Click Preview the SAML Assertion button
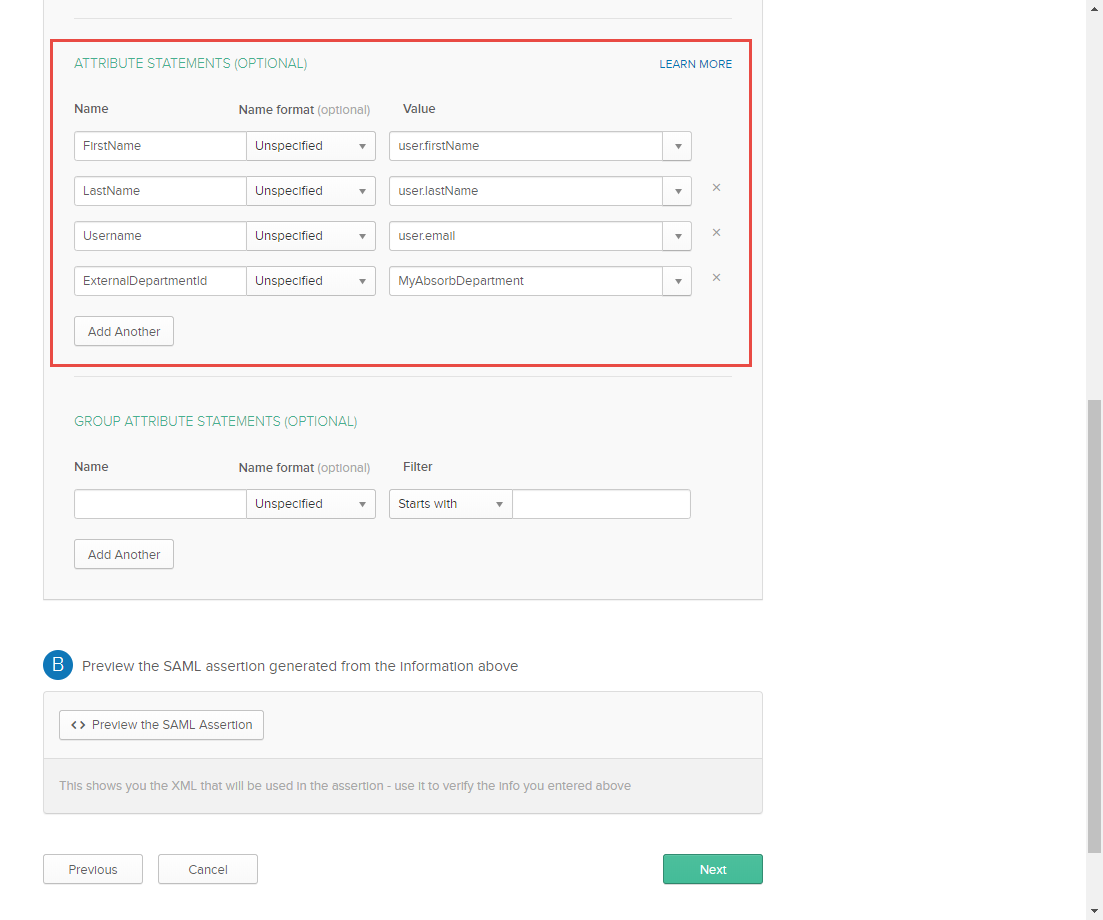This screenshot has height=920, width=1103. pos(161,725)
